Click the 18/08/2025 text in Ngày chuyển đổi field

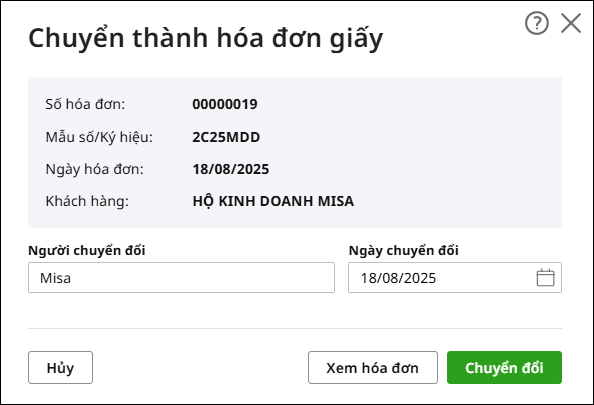point(398,278)
